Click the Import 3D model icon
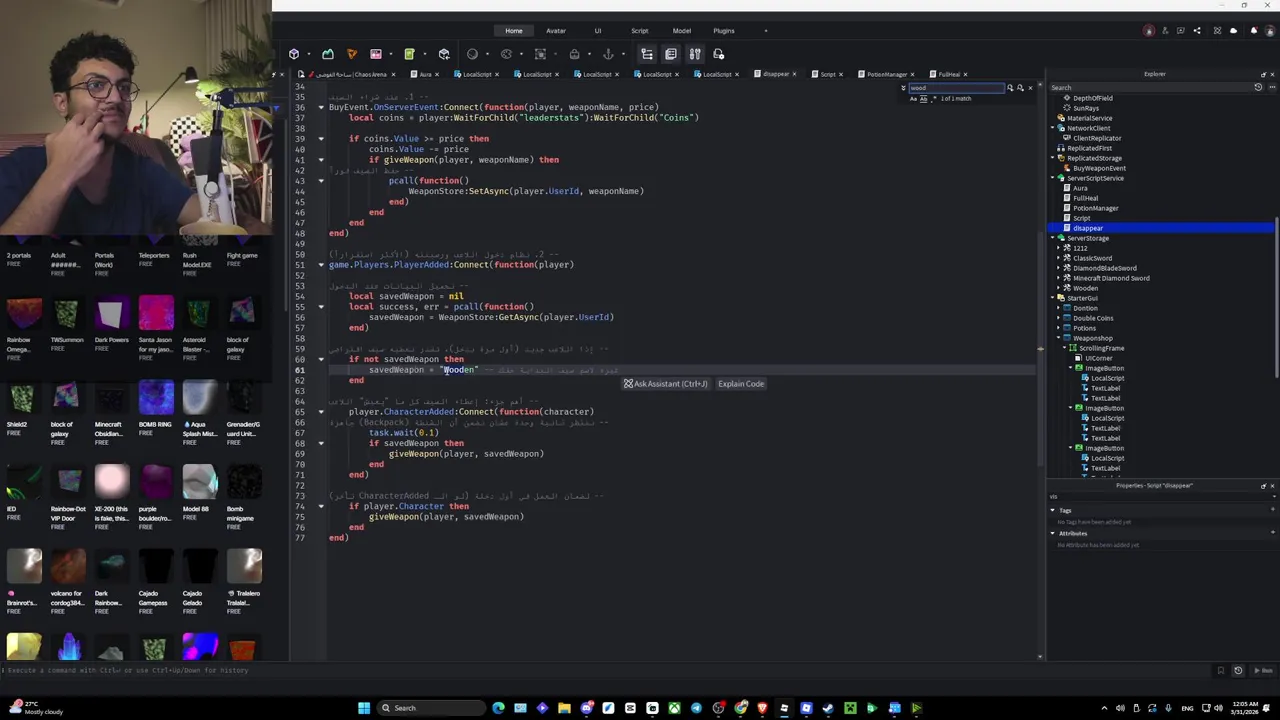The height and width of the screenshot is (720, 1280). click(444, 54)
